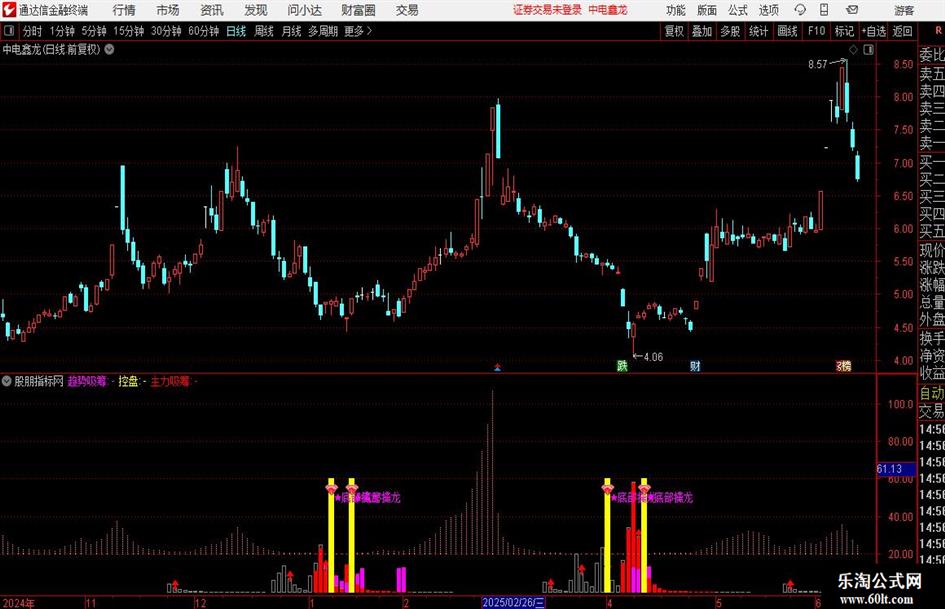
Task: Click the TDX app logo icon
Action: click(8, 10)
